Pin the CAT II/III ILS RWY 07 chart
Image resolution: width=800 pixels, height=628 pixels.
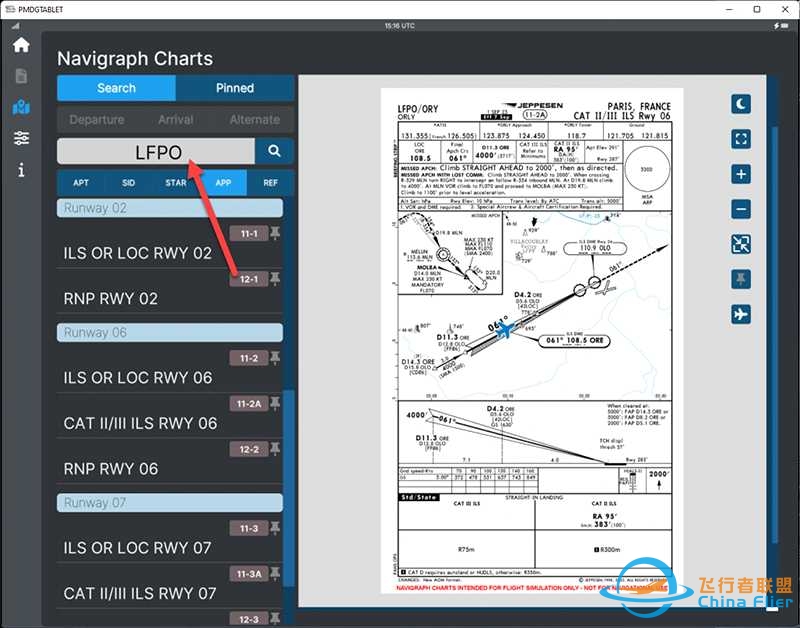[275, 574]
